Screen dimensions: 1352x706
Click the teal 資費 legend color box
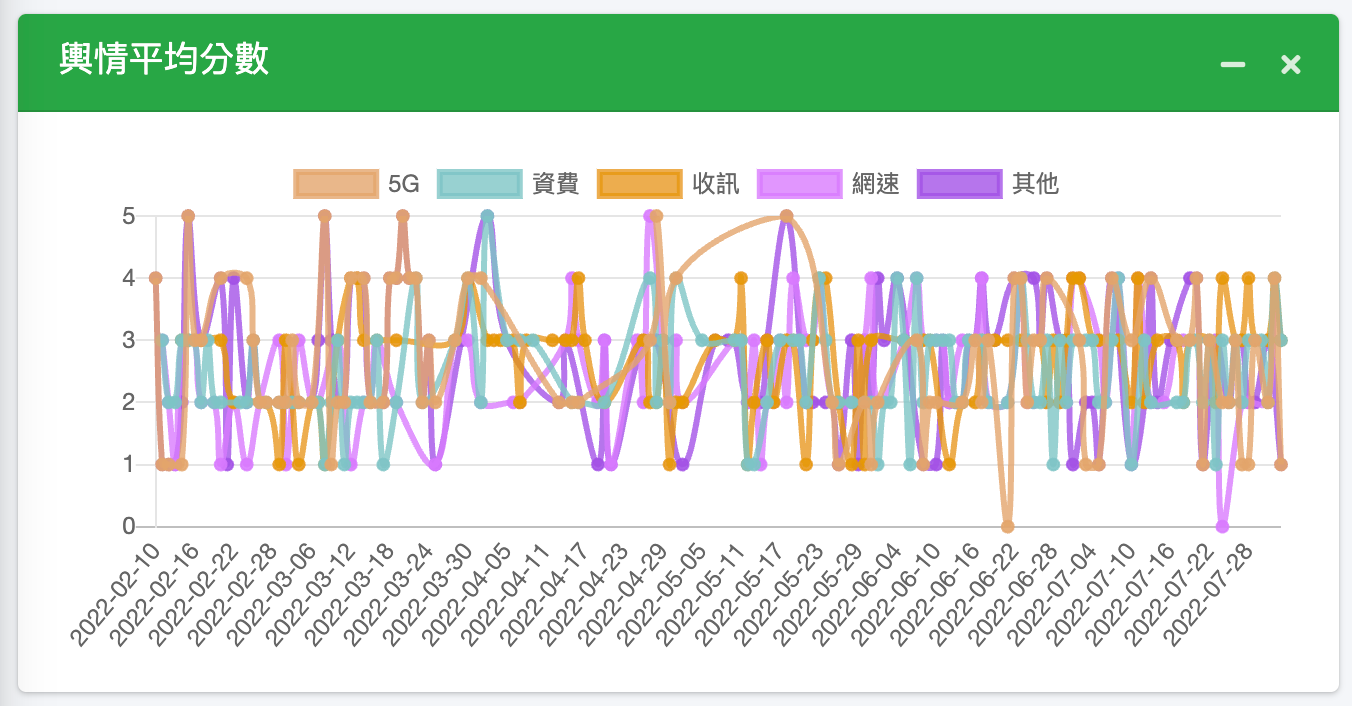pos(480,184)
